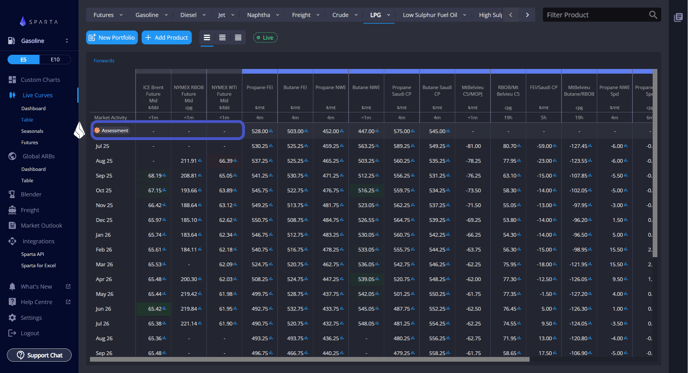Expand the Futures tab dropdown arrow
Viewport: 688px width, 373px height.
pos(121,15)
